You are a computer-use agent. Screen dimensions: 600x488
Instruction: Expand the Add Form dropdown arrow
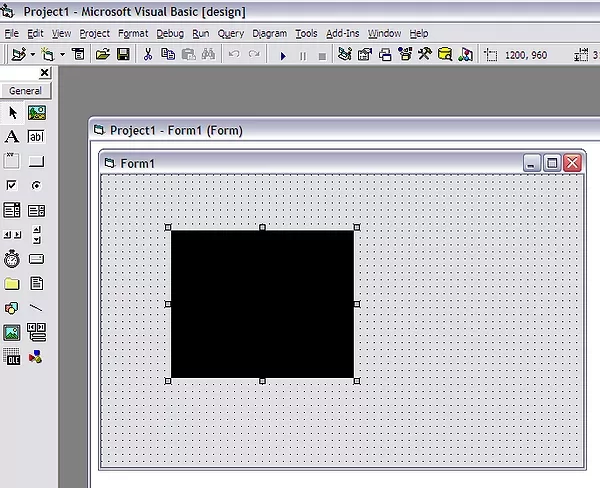[62, 55]
